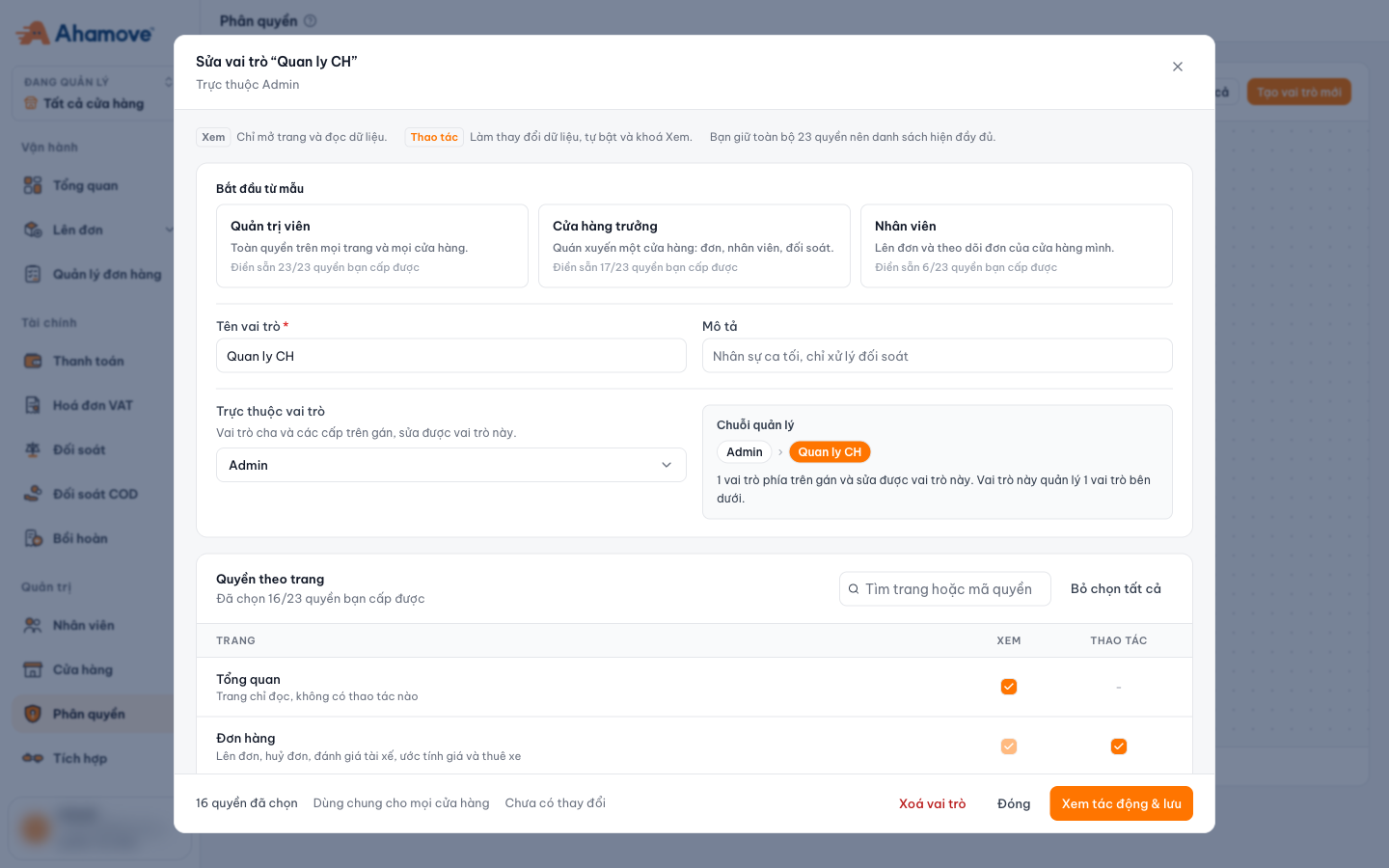
Task: Click Tạo vai trò mới button behind dialog
Action: point(1298,93)
